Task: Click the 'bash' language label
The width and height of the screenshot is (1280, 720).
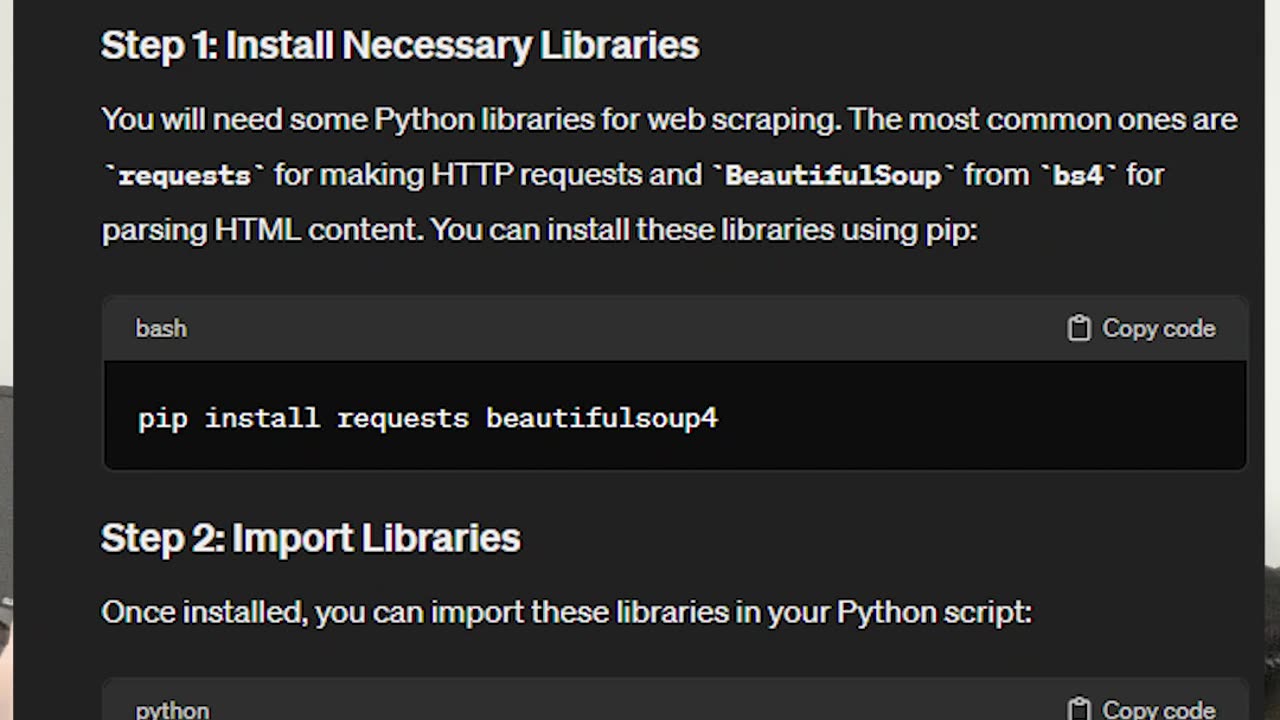Action: pyautogui.click(x=161, y=328)
